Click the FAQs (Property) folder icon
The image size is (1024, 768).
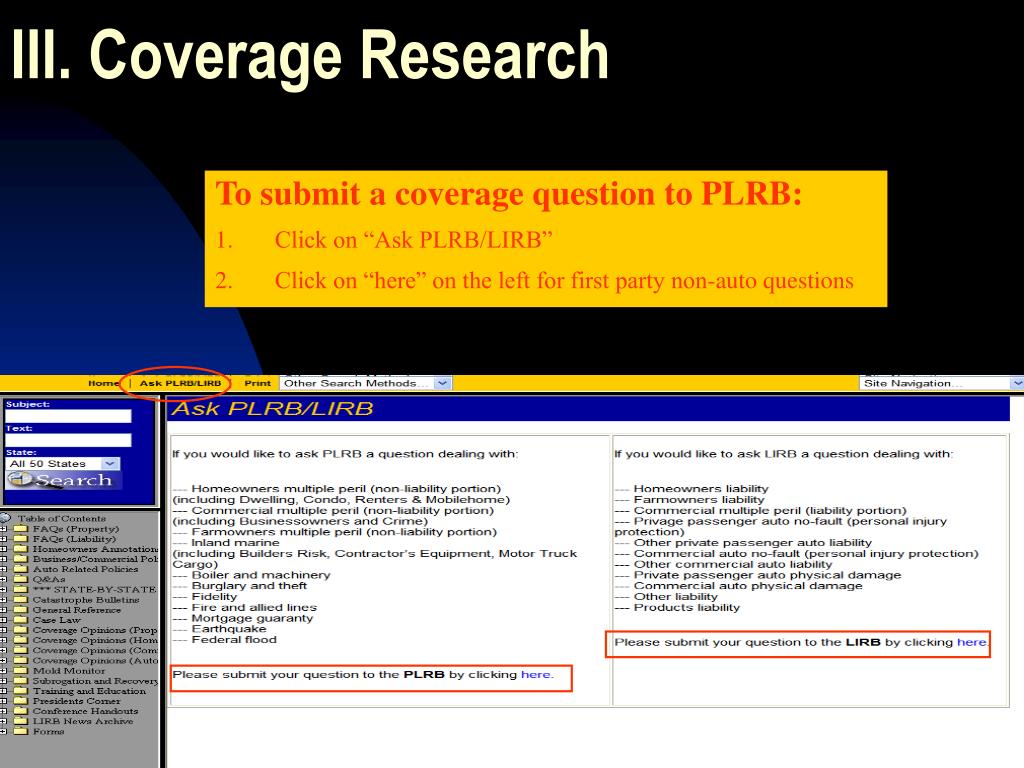22,529
